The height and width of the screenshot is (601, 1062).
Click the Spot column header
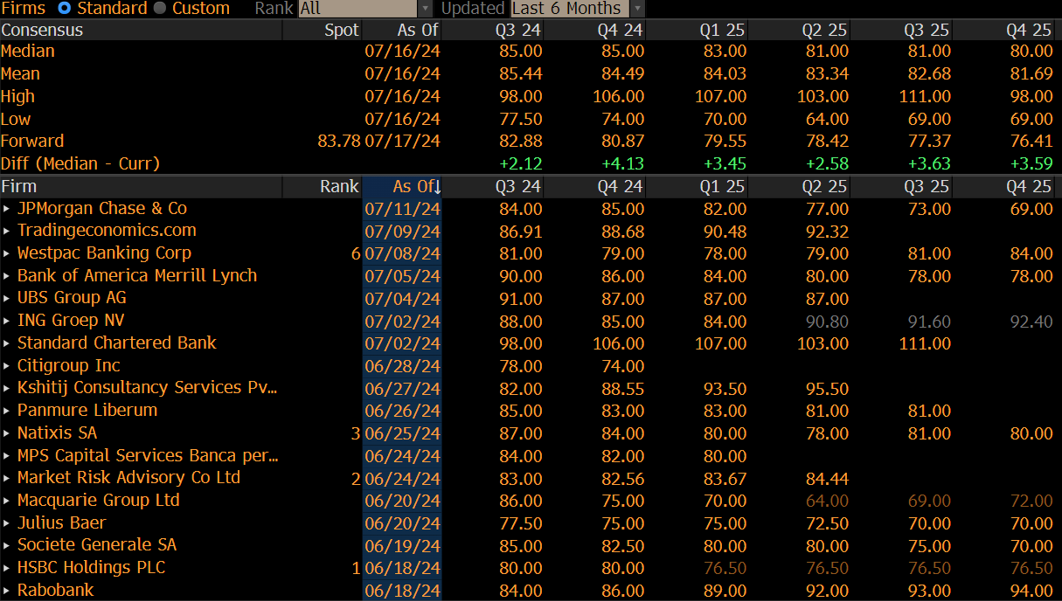pos(341,30)
